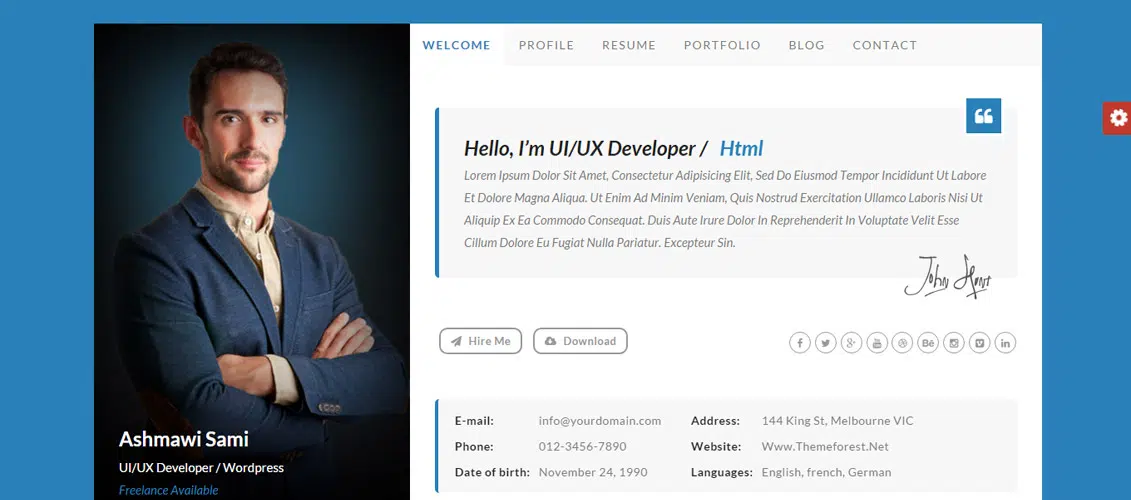Open the Facebook social profile icon
The height and width of the screenshot is (500, 1131).
tap(799, 343)
